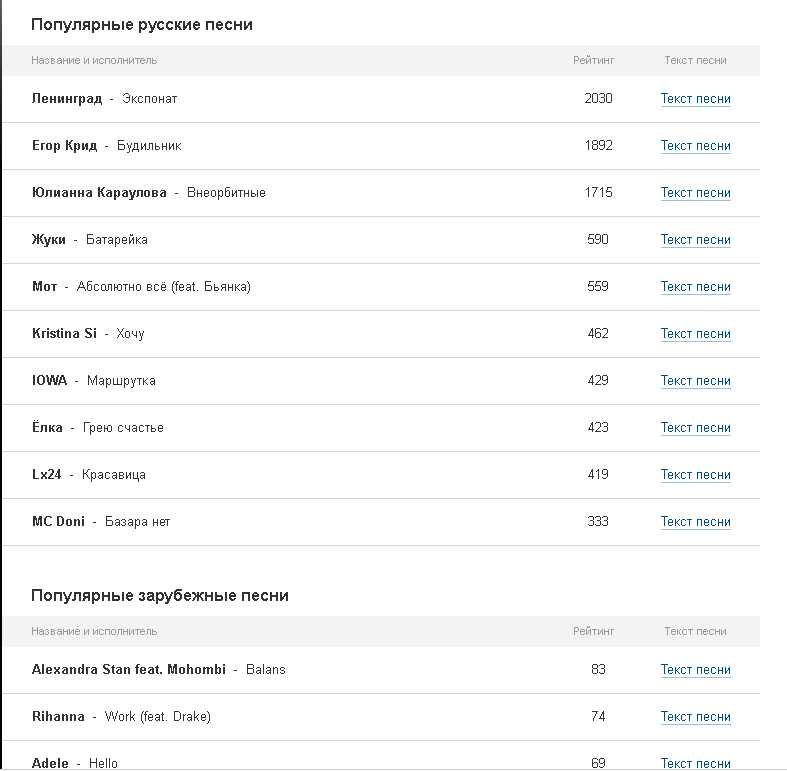
Task: Open lyrics link for Жуки Батарейка
Action: (695, 240)
